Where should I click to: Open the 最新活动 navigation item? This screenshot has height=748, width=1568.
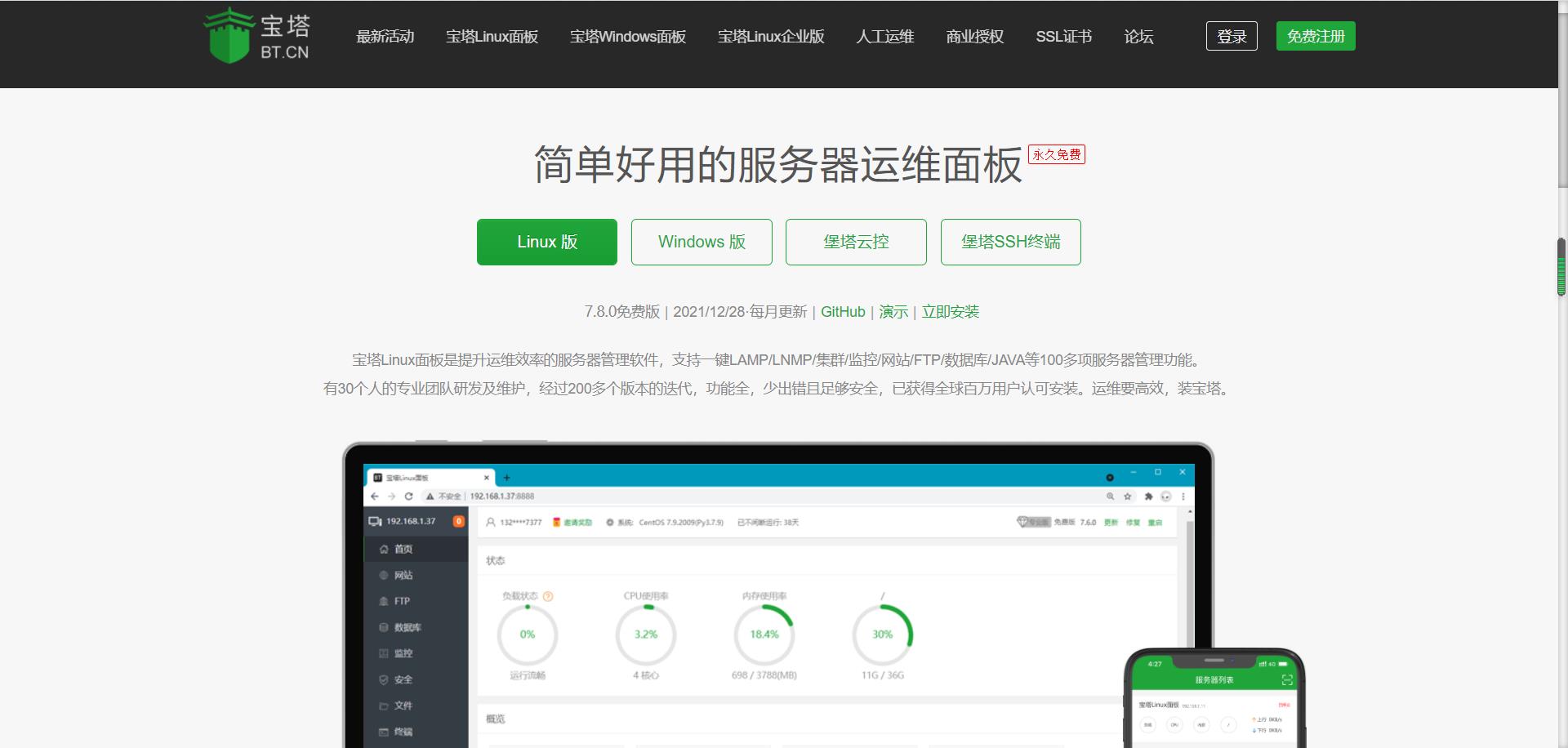[385, 37]
